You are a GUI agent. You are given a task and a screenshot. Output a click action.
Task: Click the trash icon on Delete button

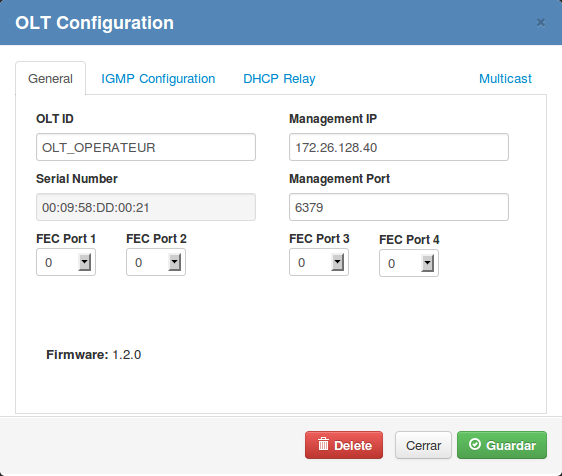[x=323, y=444]
